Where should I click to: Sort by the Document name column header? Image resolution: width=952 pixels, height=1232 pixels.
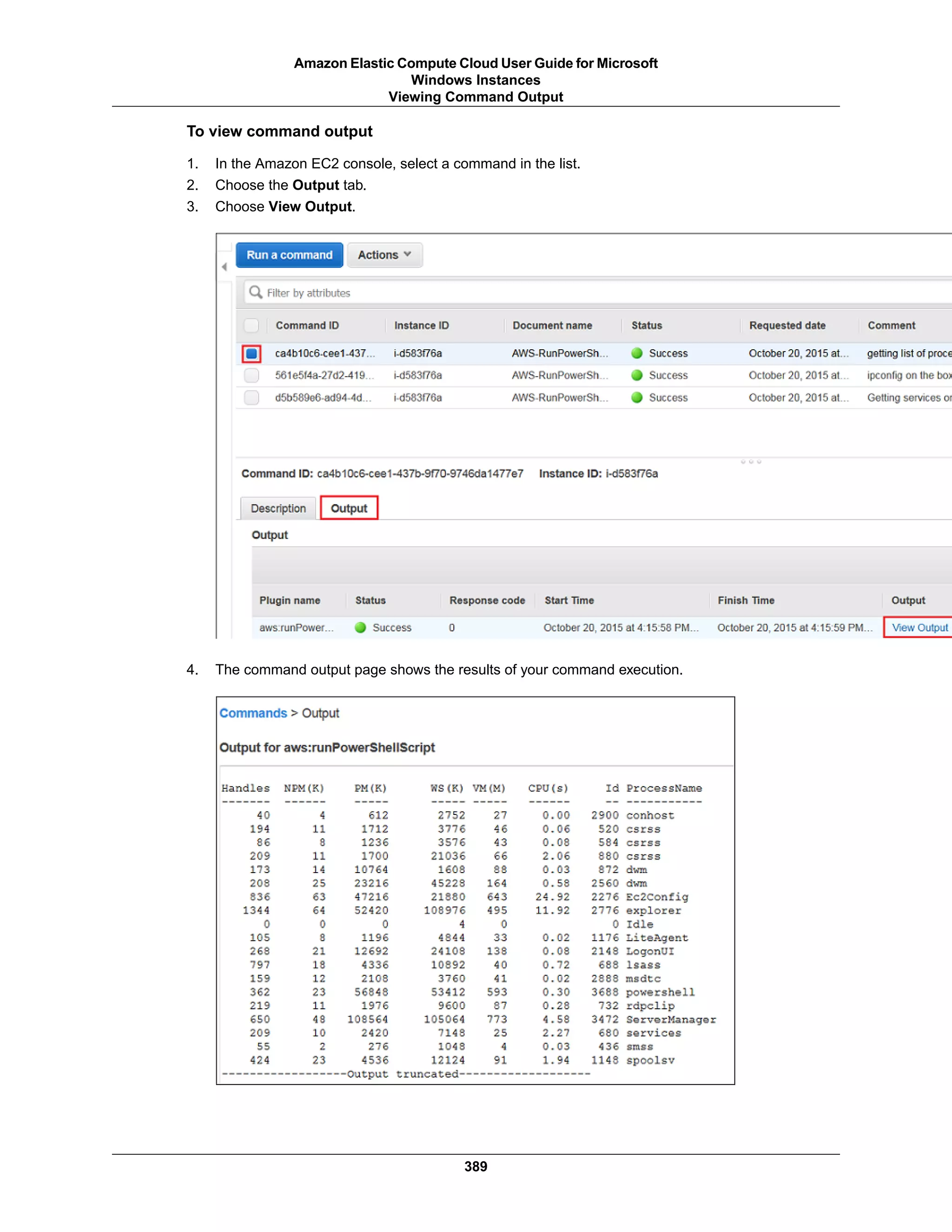552,325
